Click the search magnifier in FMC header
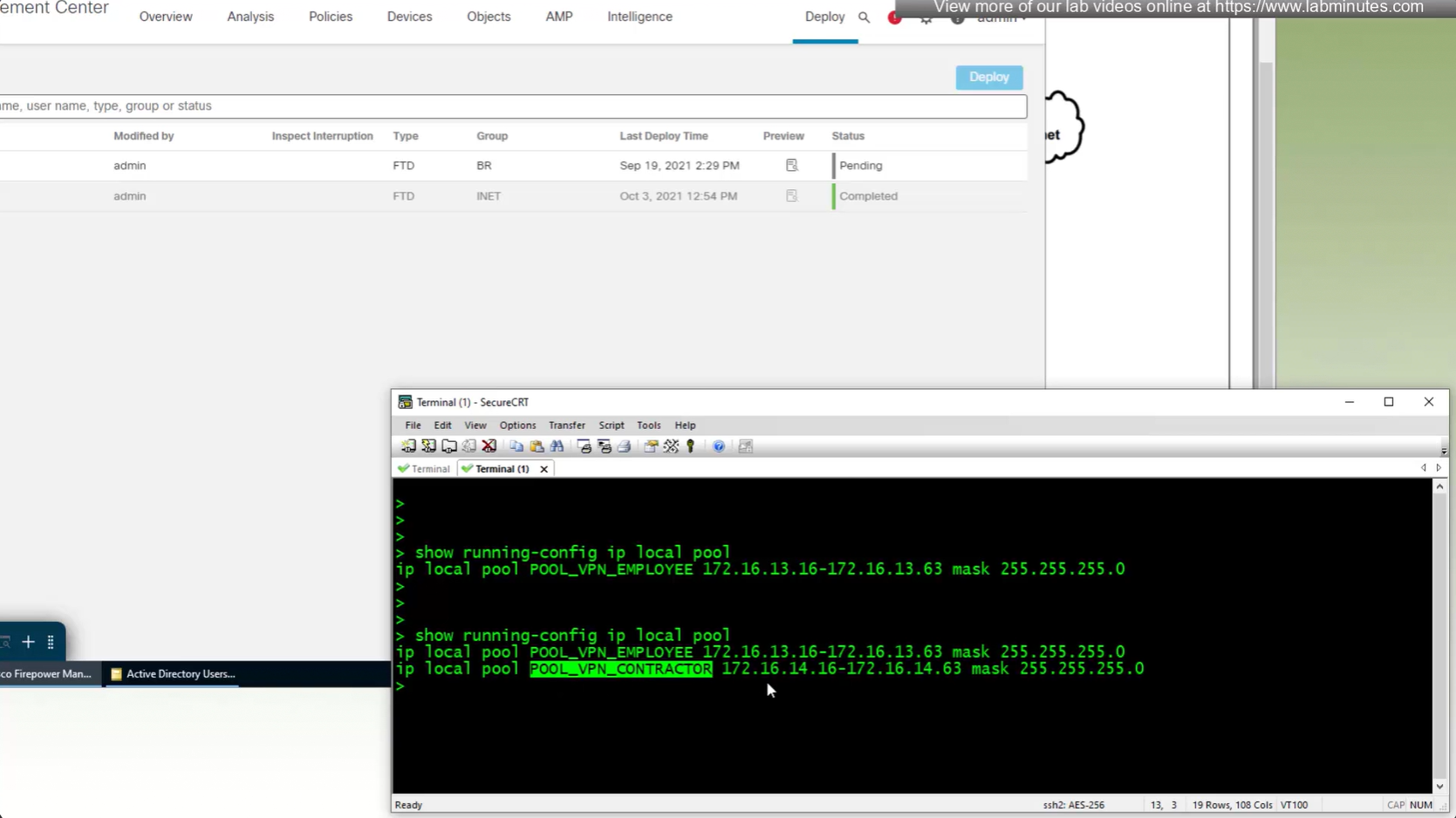Image resolution: width=1456 pixels, height=818 pixels. coord(864,17)
